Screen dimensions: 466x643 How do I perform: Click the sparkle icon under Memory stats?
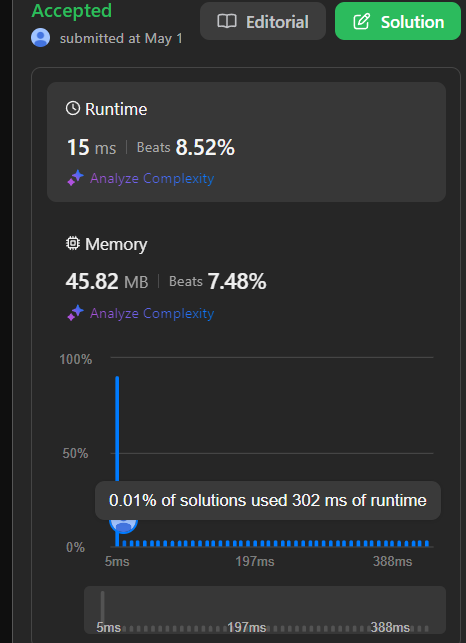[x=75, y=313]
